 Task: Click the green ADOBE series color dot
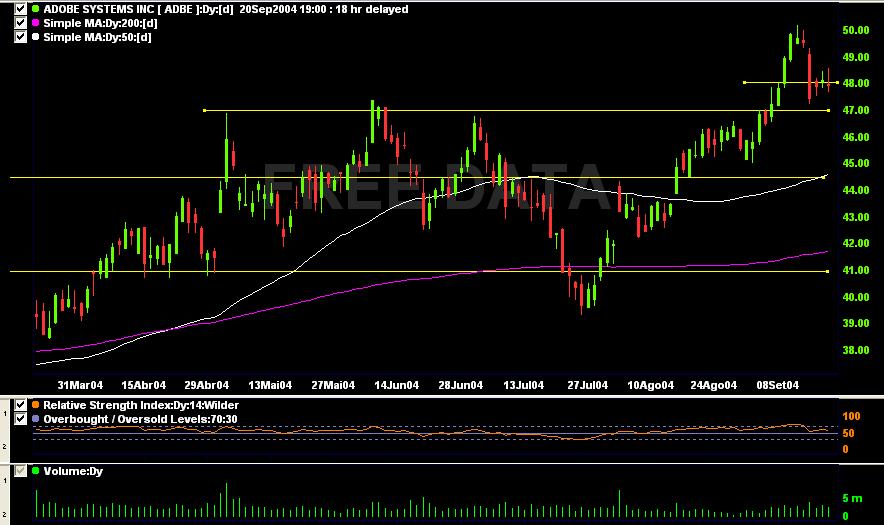click(x=36, y=9)
